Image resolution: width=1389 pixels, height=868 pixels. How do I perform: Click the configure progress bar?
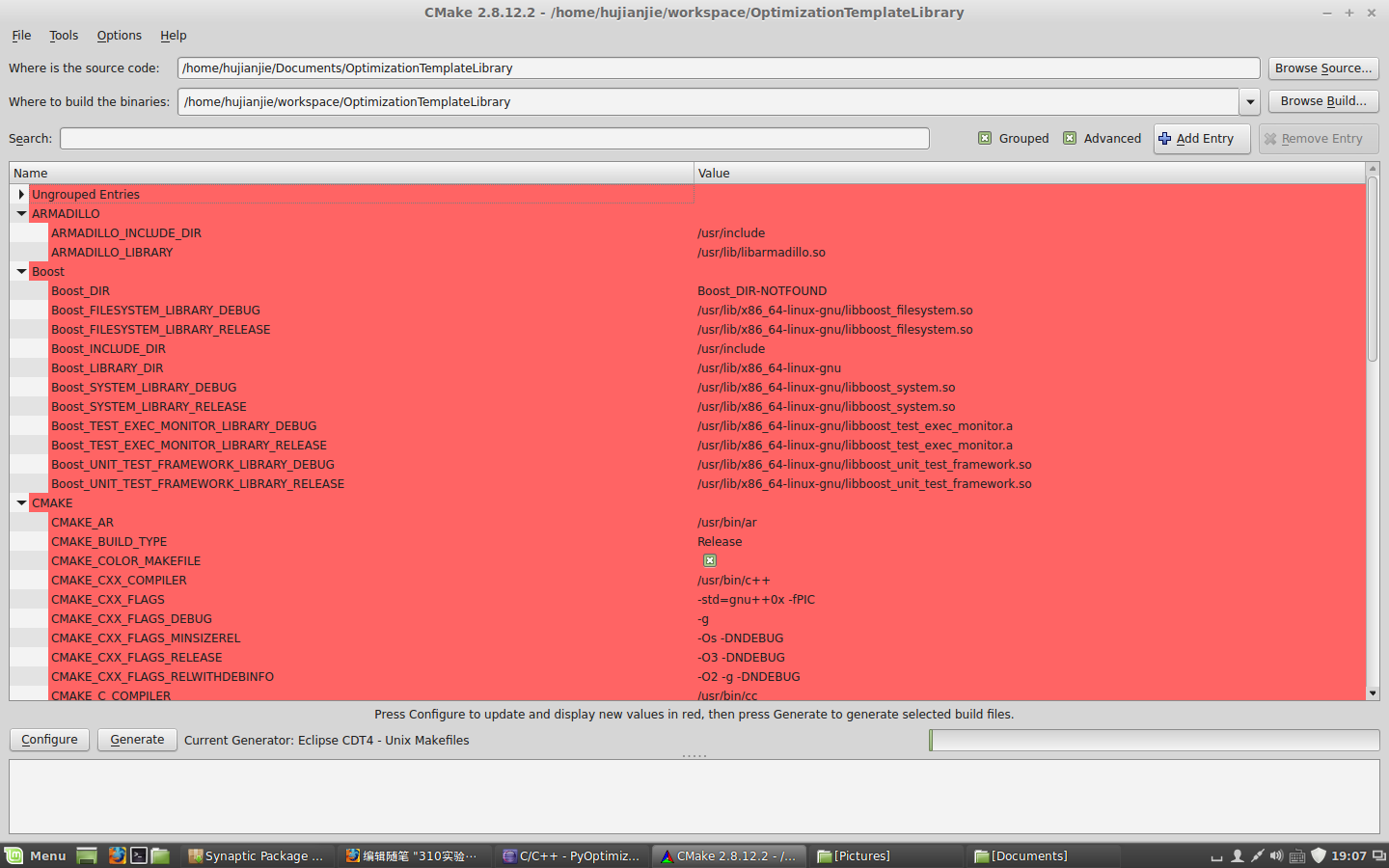coord(1155,740)
